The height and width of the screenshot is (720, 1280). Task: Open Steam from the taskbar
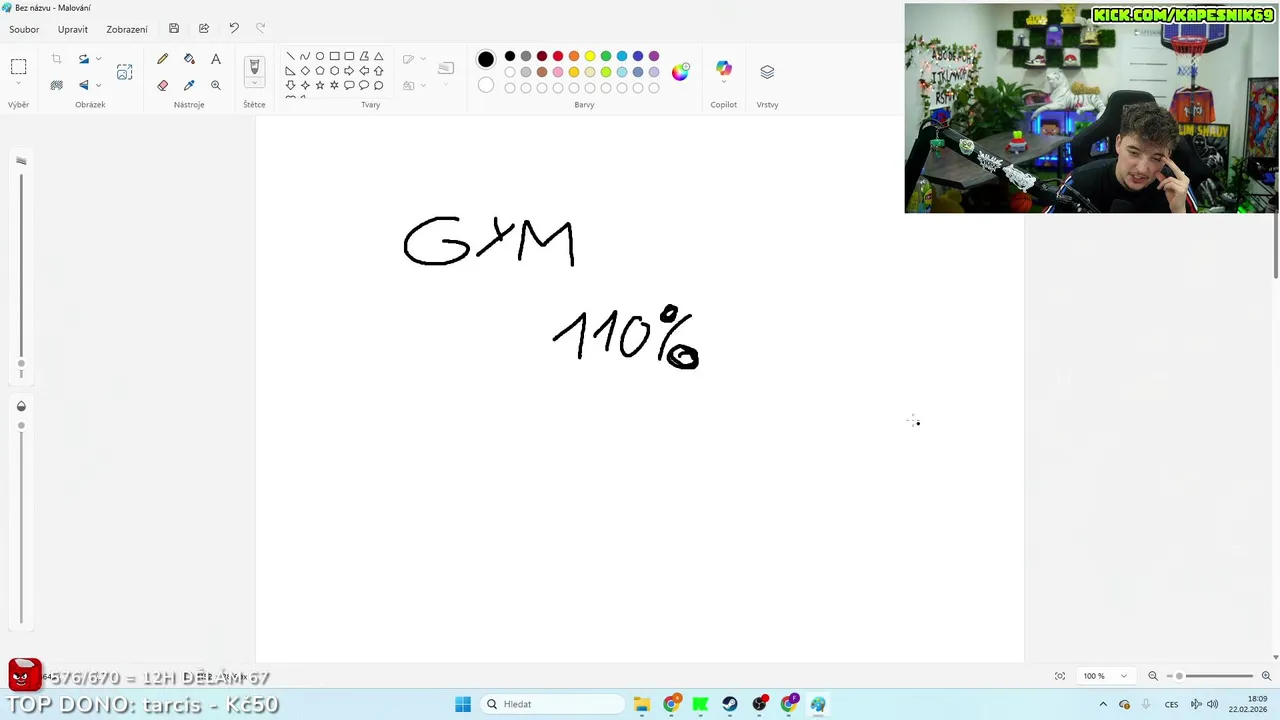coord(730,704)
